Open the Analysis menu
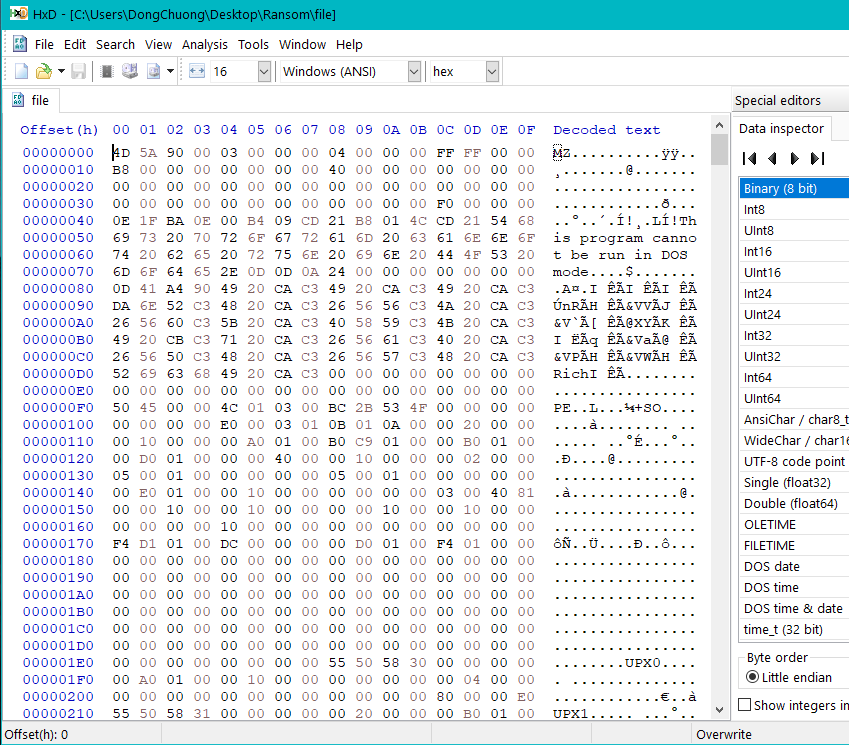Image resolution: width=849 pixels, height=745 pixels. [205, 44]
